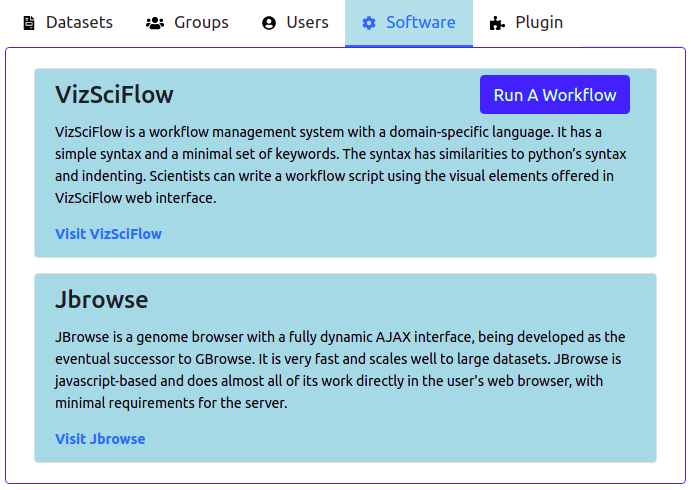Follow the Visit Jbrowse link
The width and height of the screenshot is (691, 490).
pos(100,439)
